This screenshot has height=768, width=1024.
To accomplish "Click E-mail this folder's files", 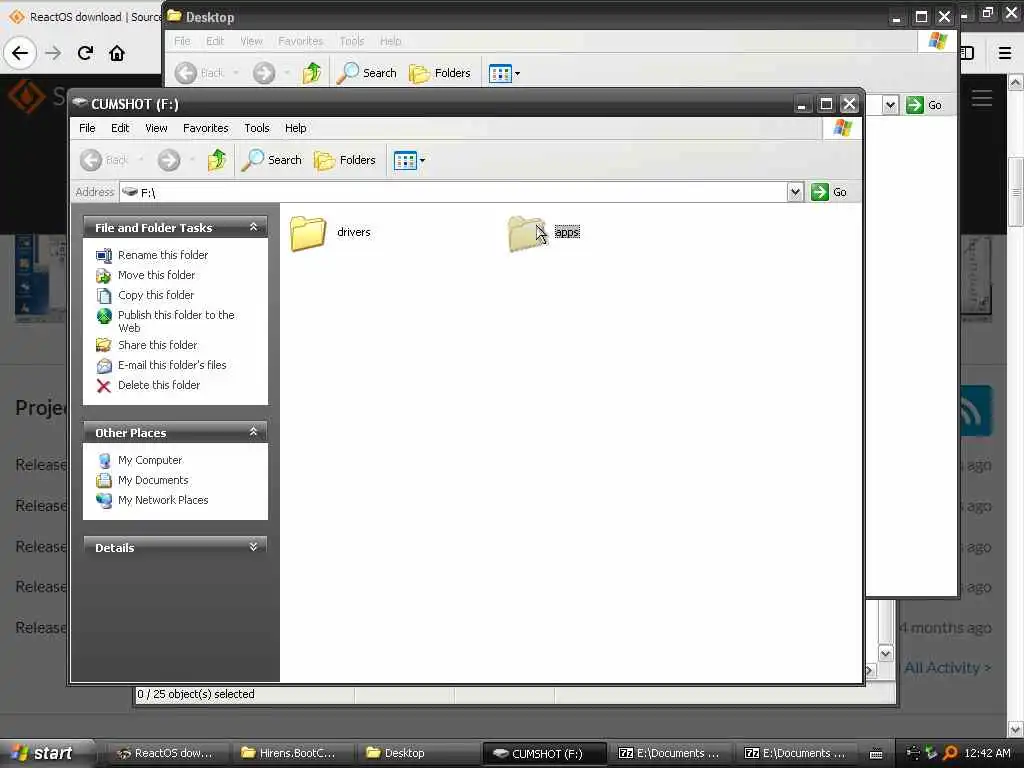I will 172,365.
